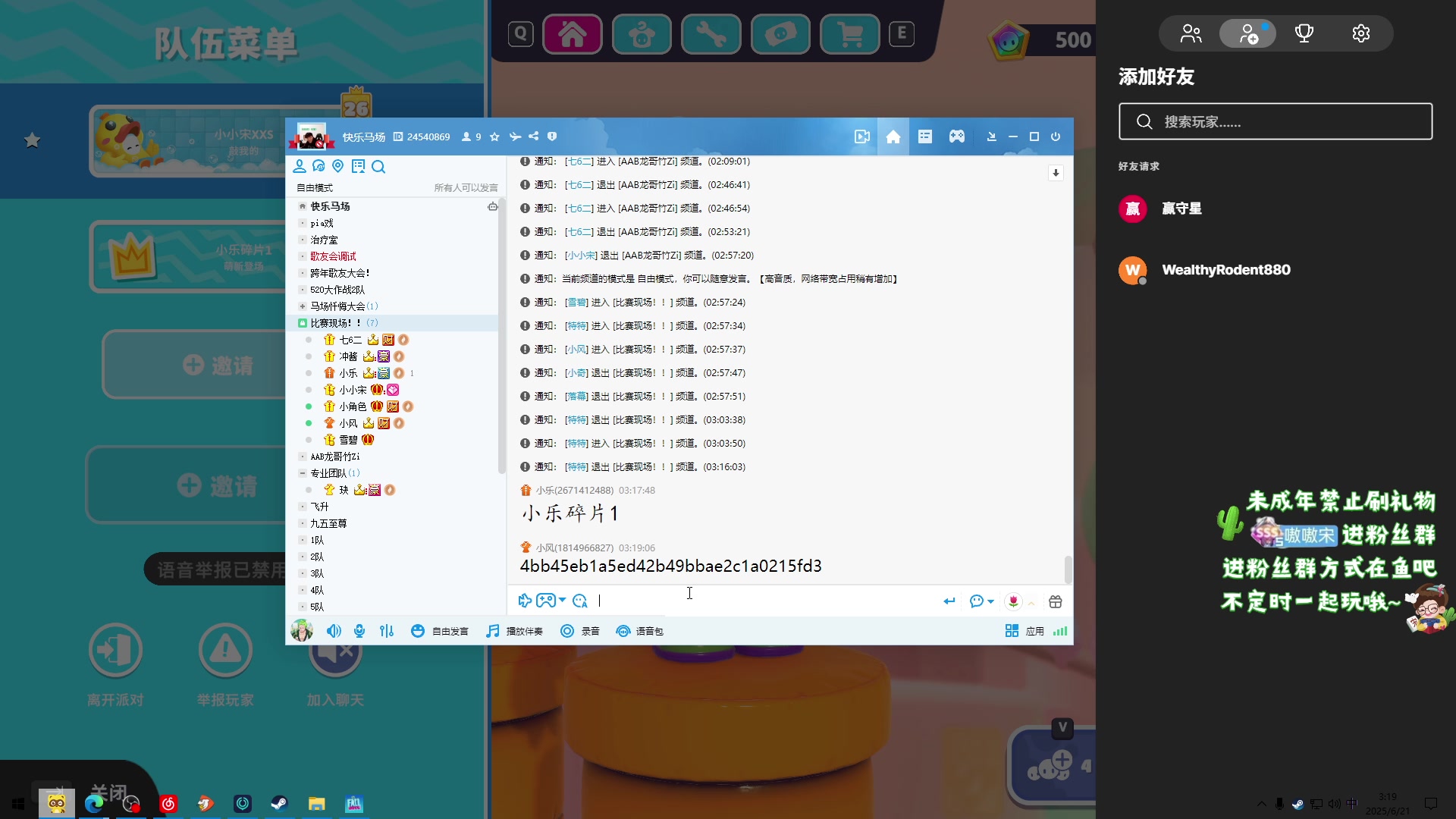Click the airplane icon in channel header
Screen dimensions: 1456x819
coord(515,136)
